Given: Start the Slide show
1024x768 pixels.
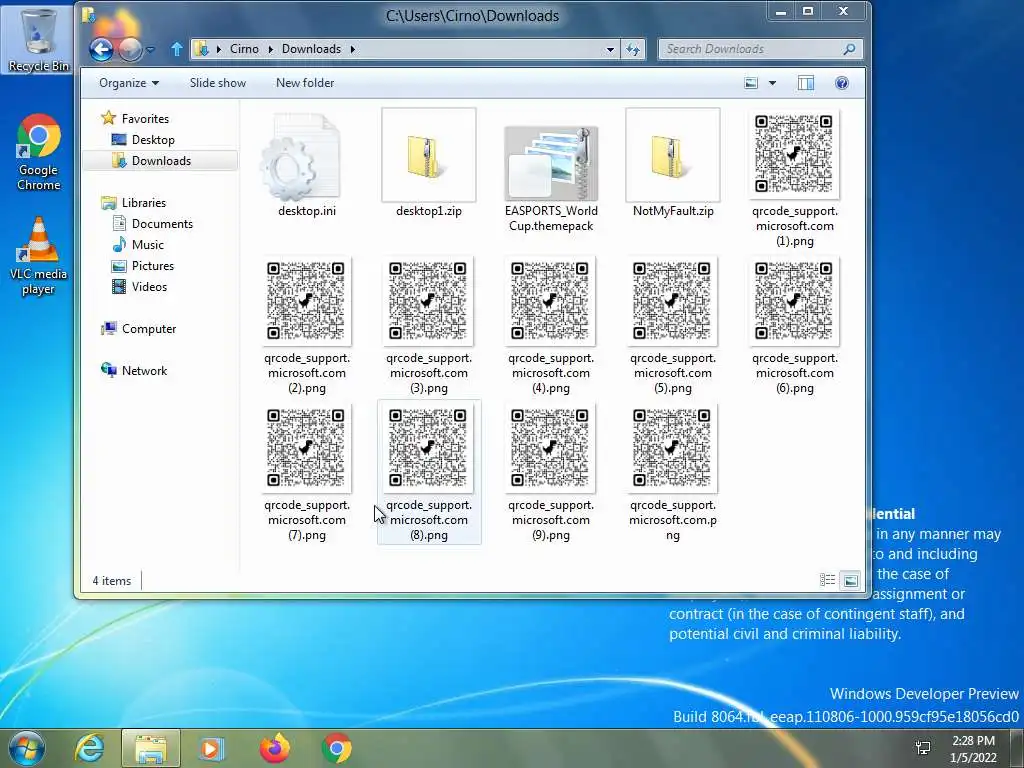Looking at the screenshot, I should [x=218, y=83].
